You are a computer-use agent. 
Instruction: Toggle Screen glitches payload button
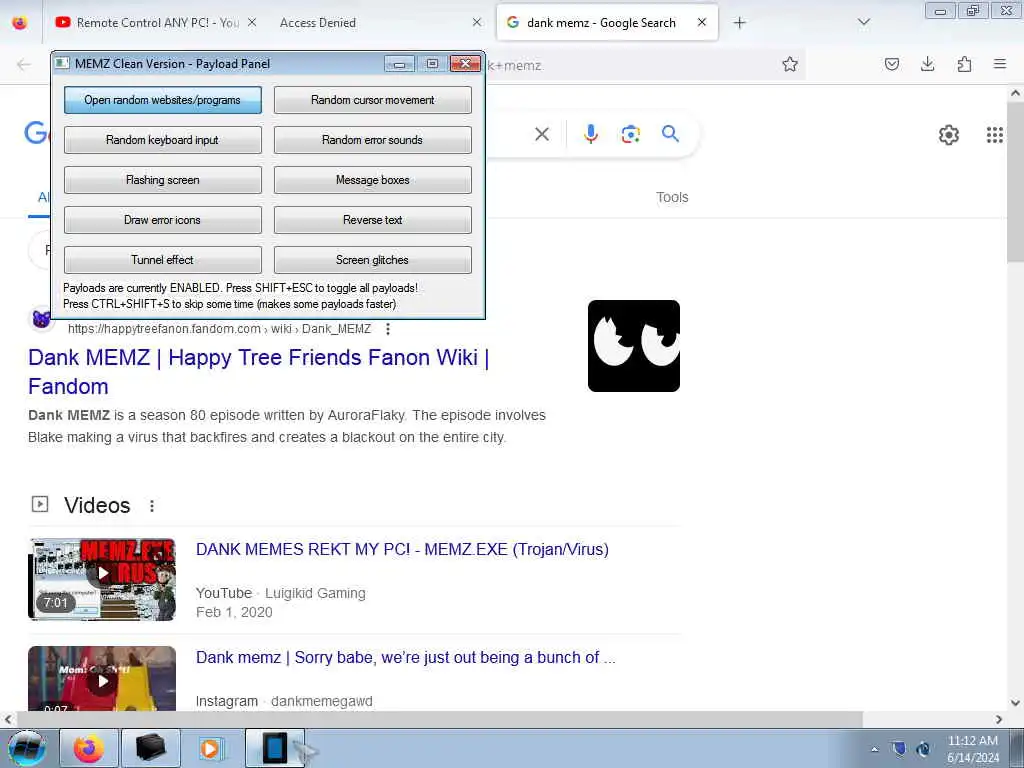[372, 260]
